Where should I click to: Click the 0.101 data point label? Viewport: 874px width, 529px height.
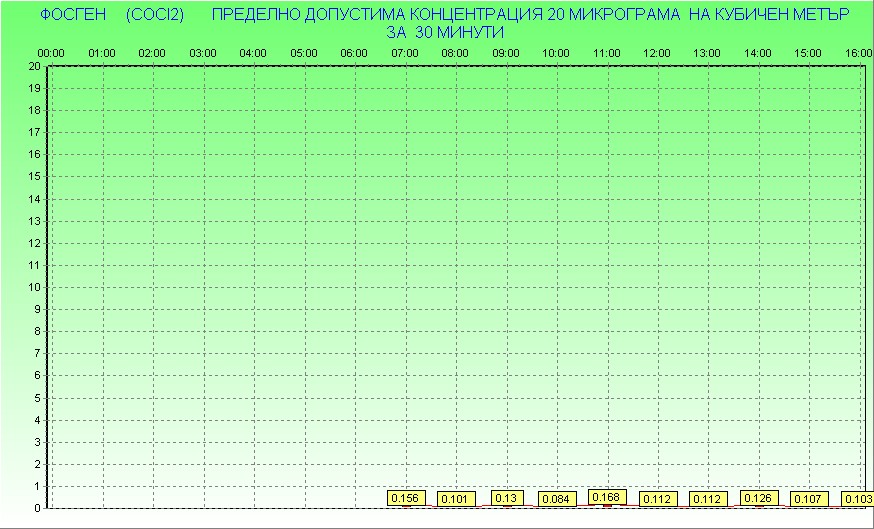pos(455,499)
